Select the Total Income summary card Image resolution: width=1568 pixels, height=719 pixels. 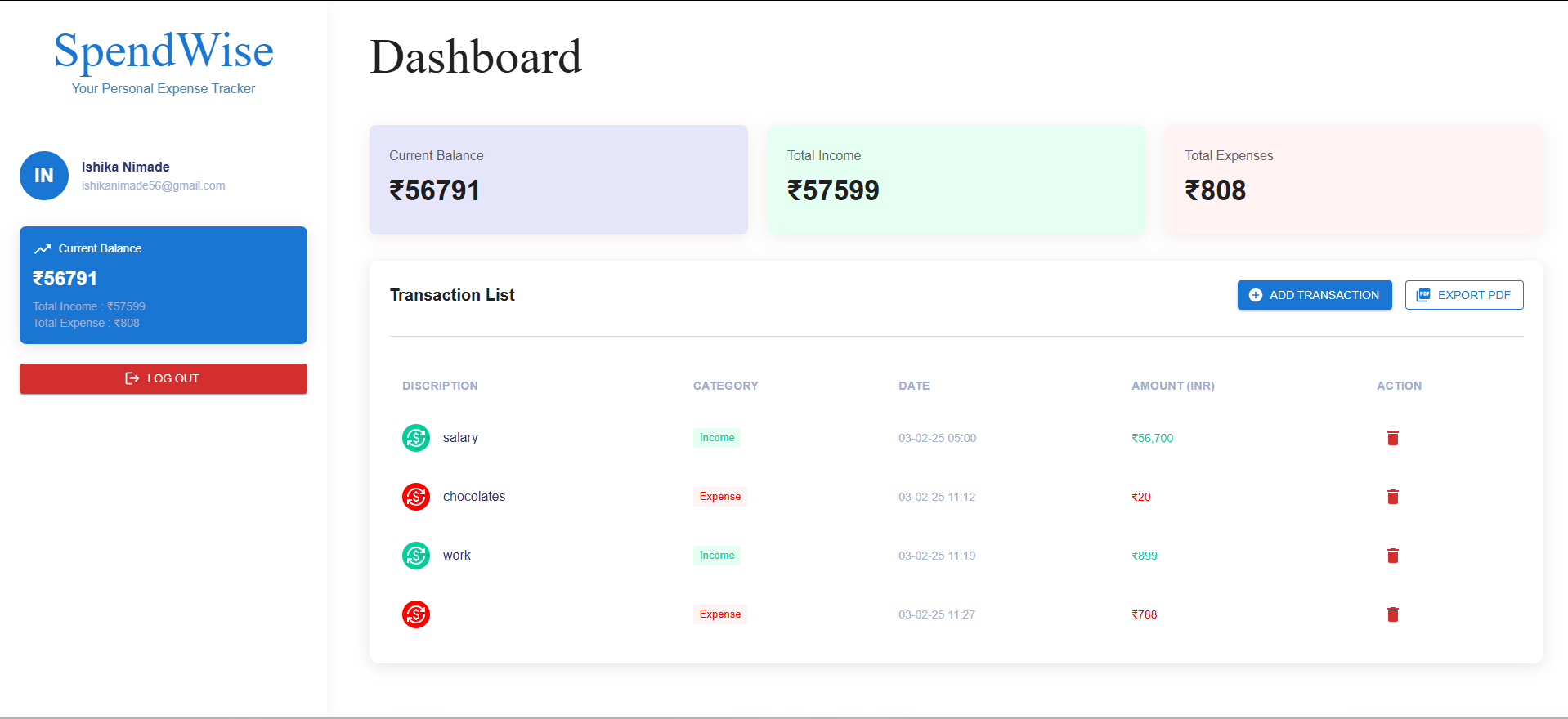956,180
